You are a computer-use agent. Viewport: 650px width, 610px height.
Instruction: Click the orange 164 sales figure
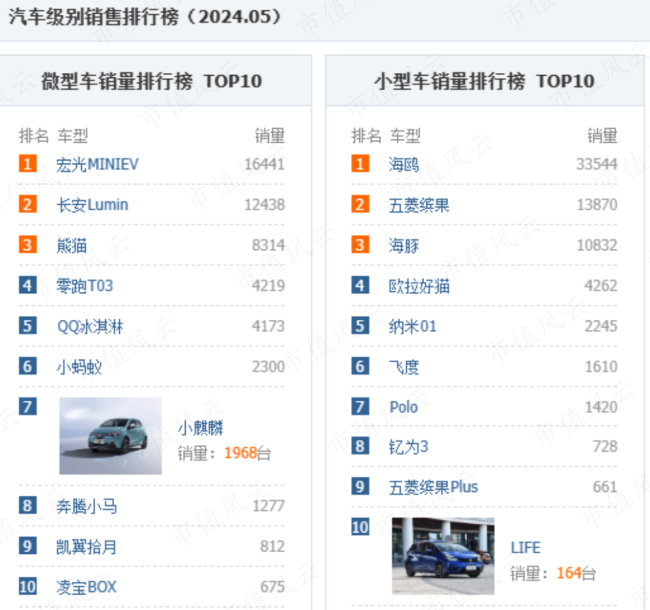click(x=569, y=573)
